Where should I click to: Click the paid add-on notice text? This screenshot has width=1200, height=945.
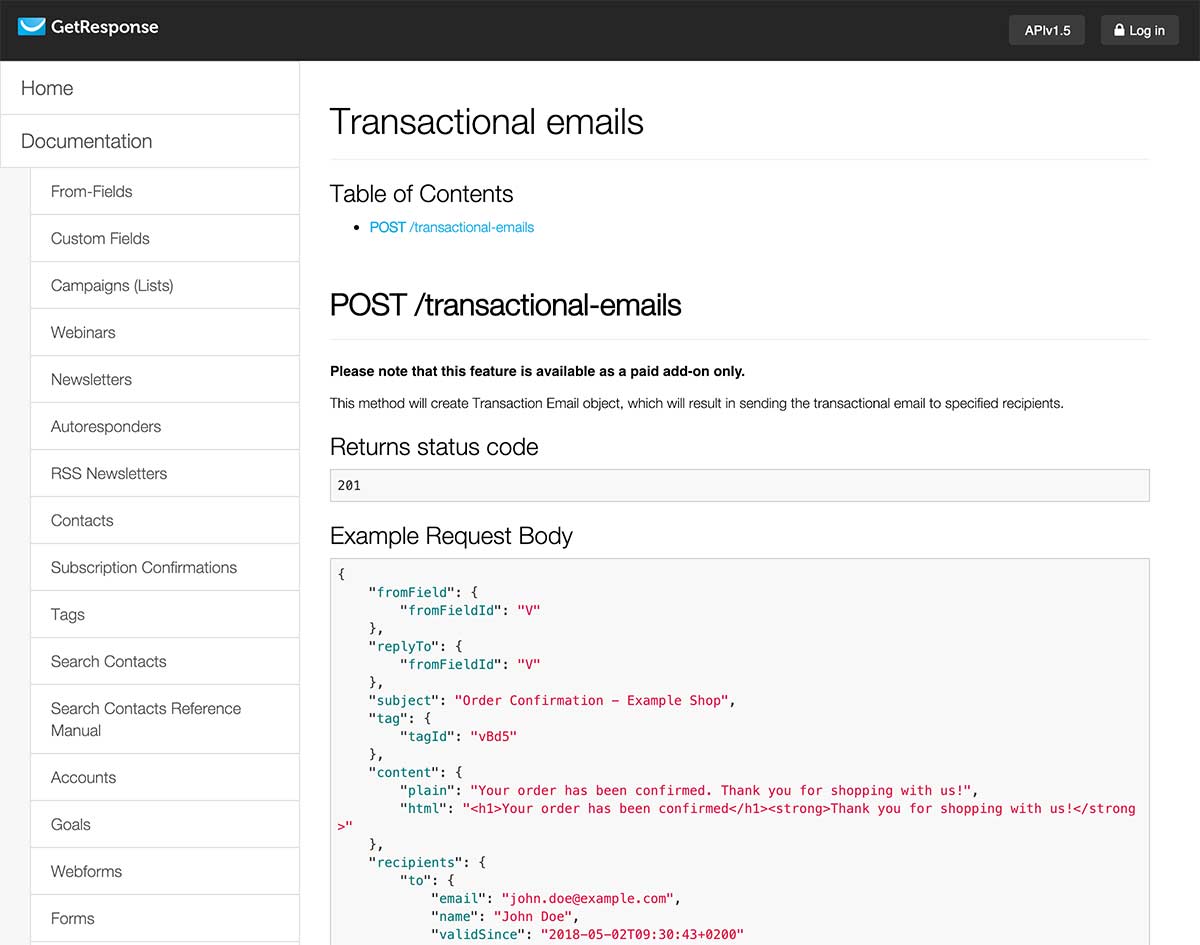[x=537, y=371]
